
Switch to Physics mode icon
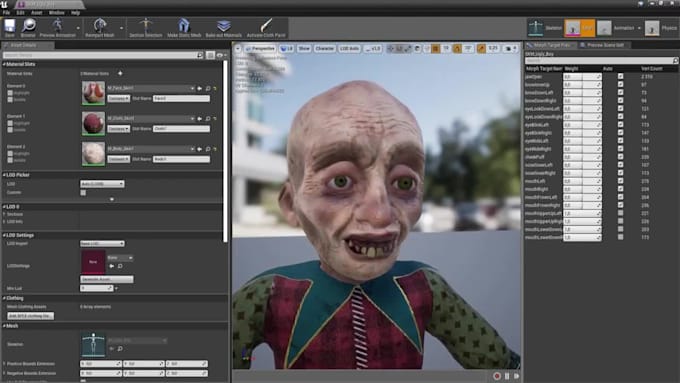pyautogui.click(x=652, y=28)
